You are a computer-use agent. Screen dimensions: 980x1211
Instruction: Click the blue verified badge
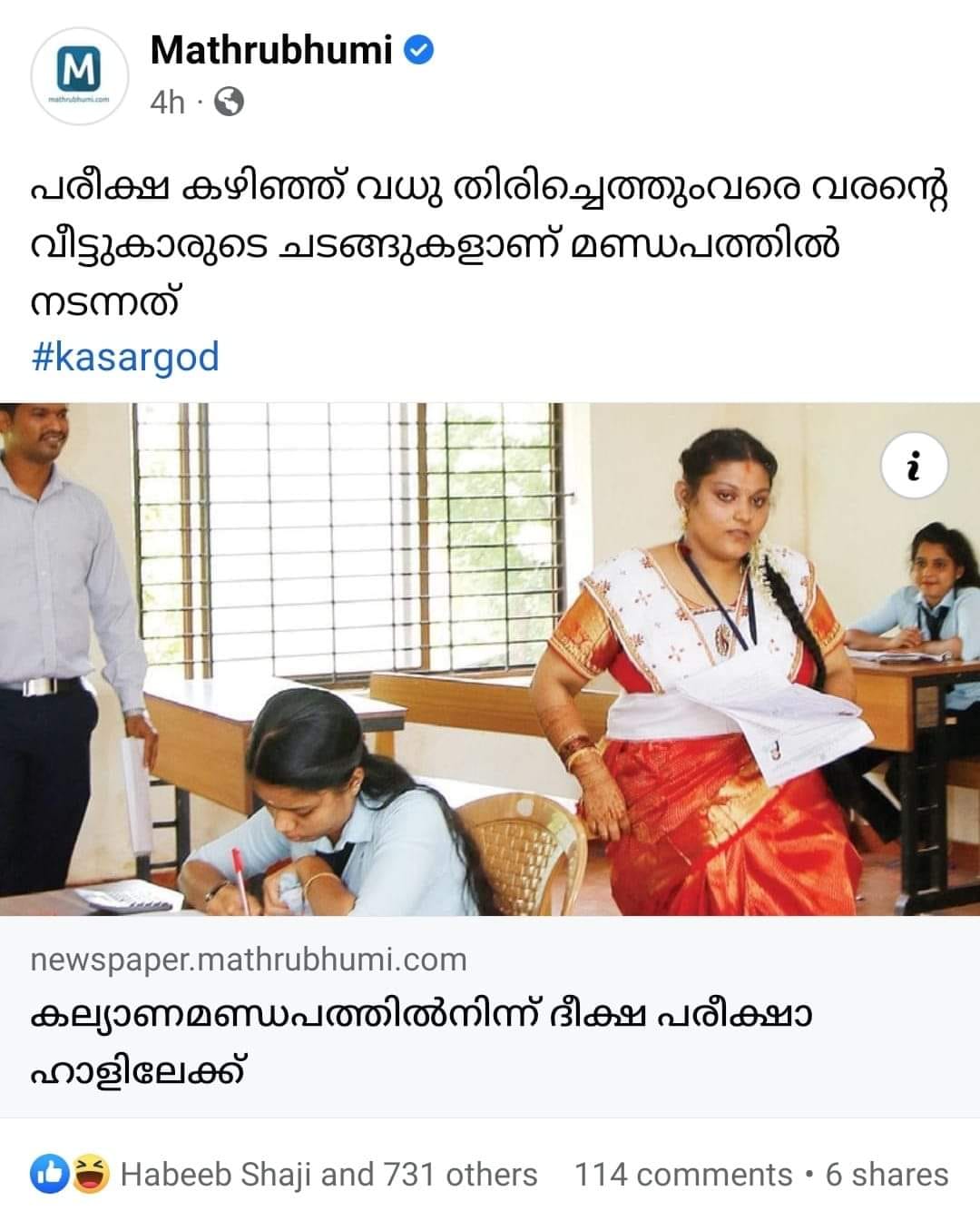(417, 51)
